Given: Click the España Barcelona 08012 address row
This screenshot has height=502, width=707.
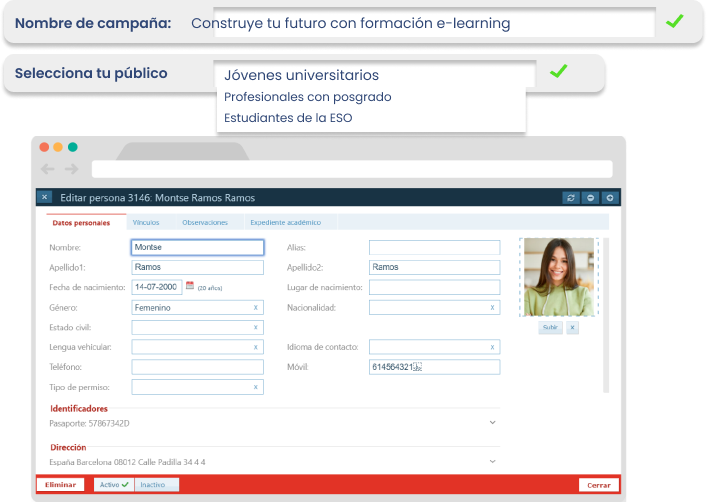Looking at the screenshot, I should [273, 462].
